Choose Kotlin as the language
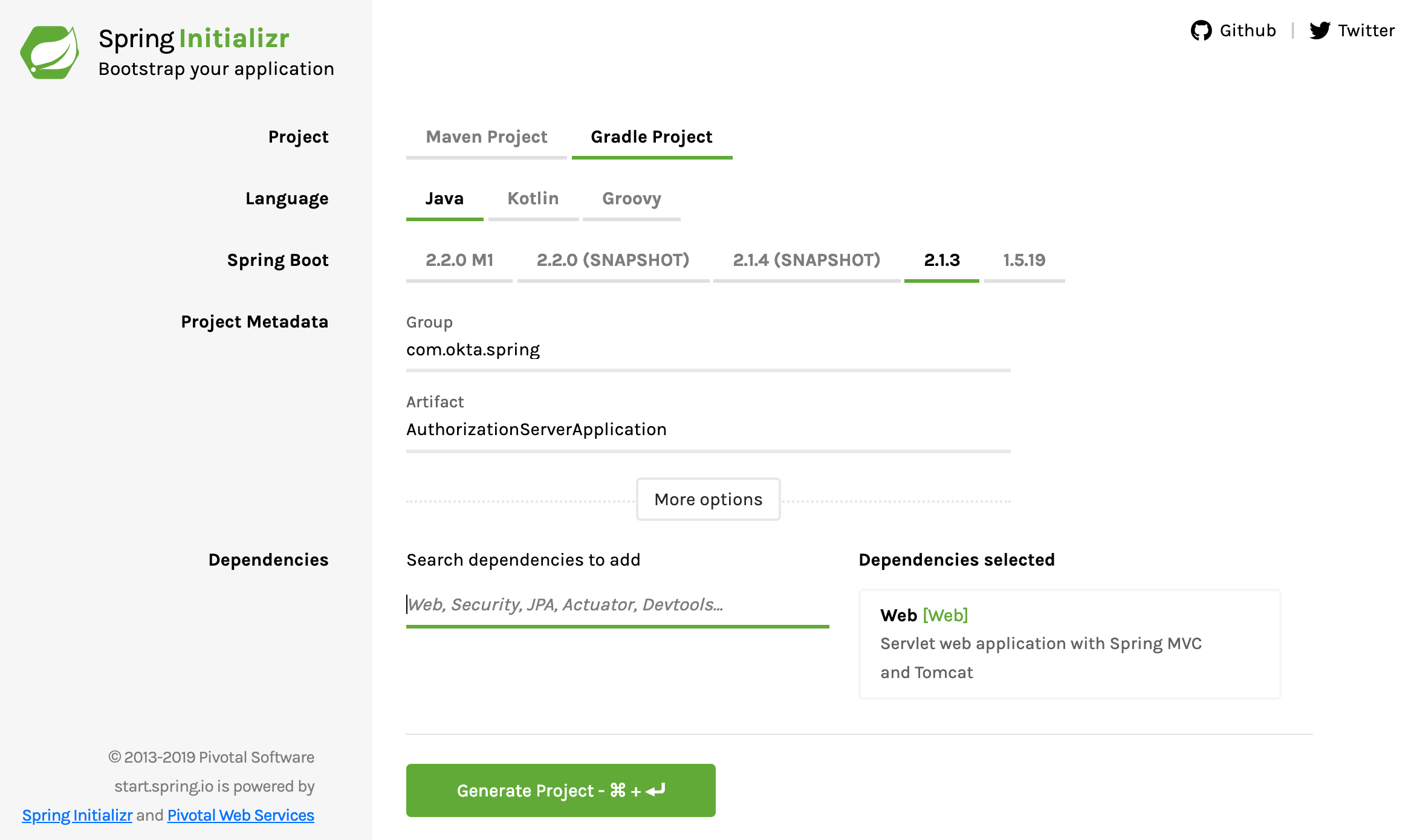Screen dimensions: 1417x840 coord(533,199)
